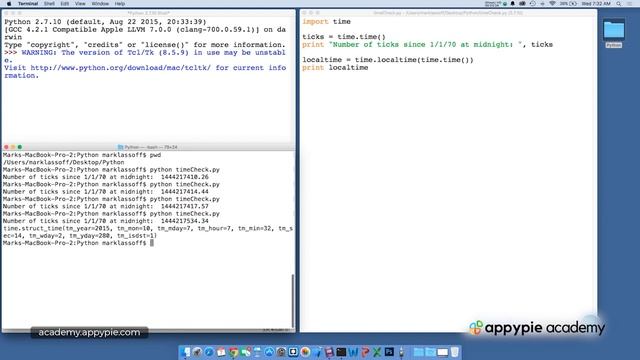Open the Window menu
640x360 pixels.
tap(100, 4)
